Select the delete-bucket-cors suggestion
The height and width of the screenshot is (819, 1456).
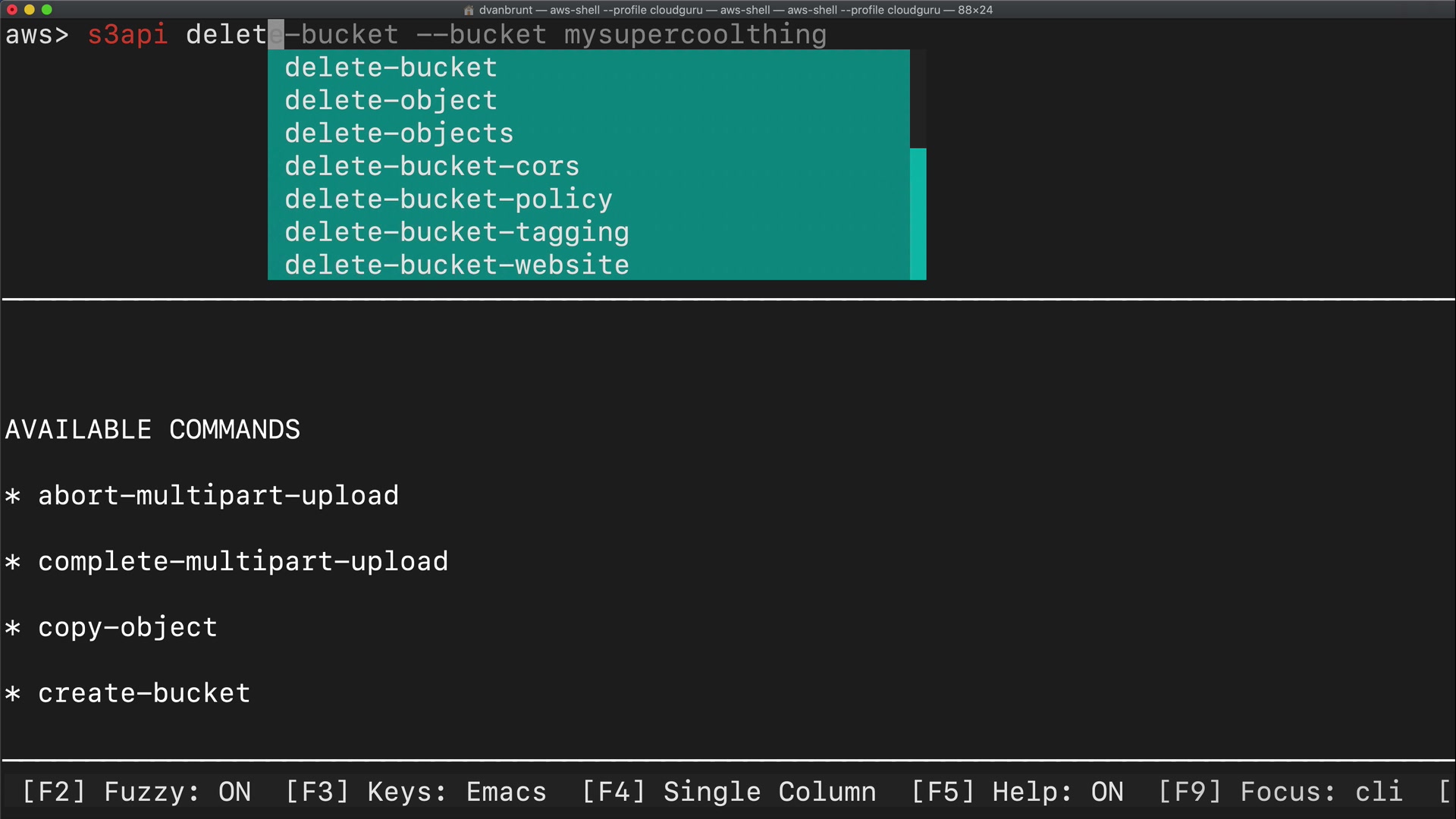432,166
